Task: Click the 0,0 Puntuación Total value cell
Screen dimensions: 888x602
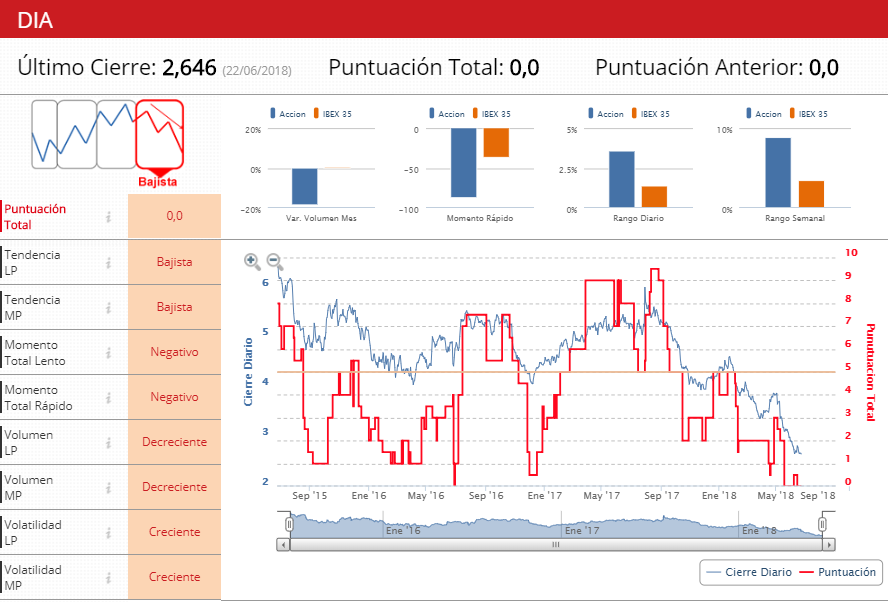Action: point(174,216)
